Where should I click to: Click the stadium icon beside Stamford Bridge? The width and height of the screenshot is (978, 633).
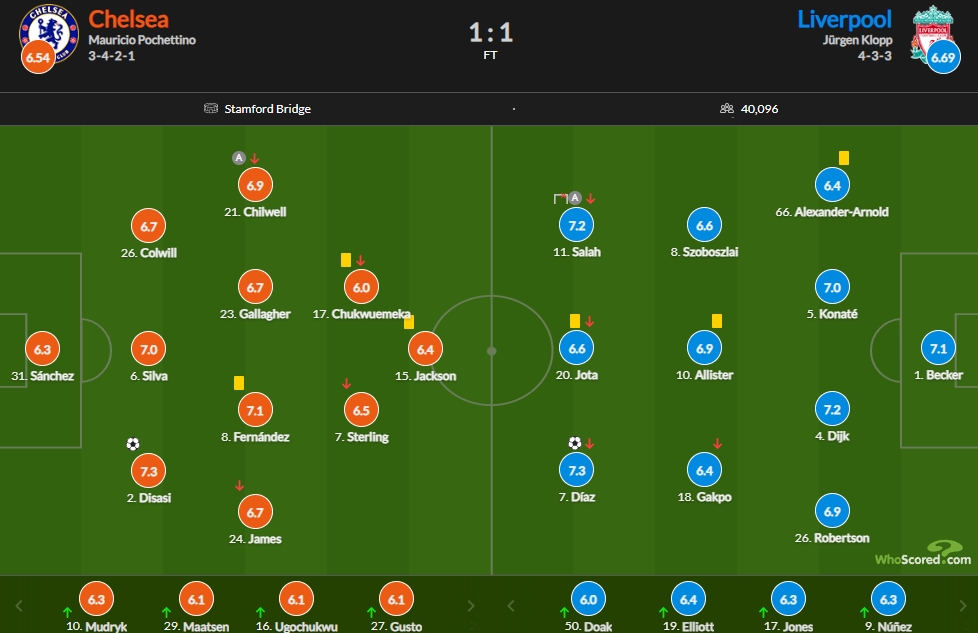coord(211,109)
